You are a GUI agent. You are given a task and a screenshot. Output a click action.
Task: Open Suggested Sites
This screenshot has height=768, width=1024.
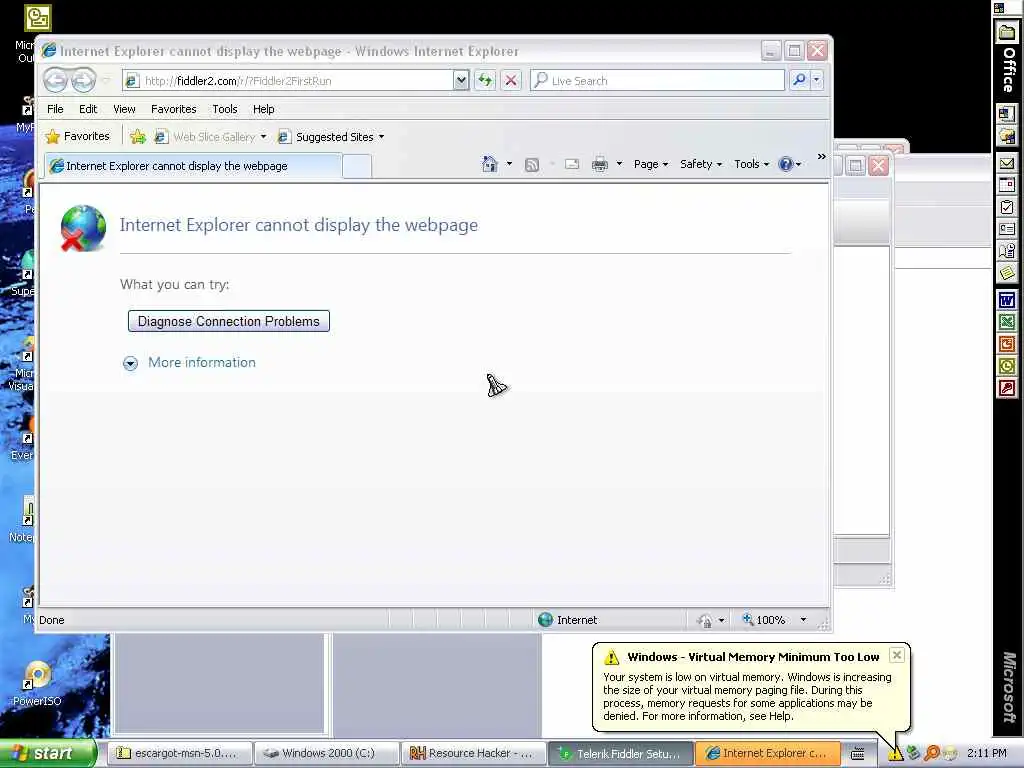(327, 136)
